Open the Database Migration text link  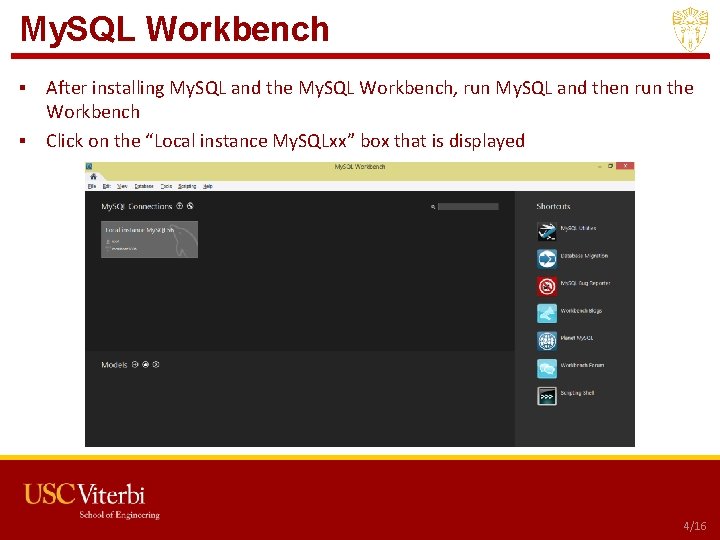point(584,256)
